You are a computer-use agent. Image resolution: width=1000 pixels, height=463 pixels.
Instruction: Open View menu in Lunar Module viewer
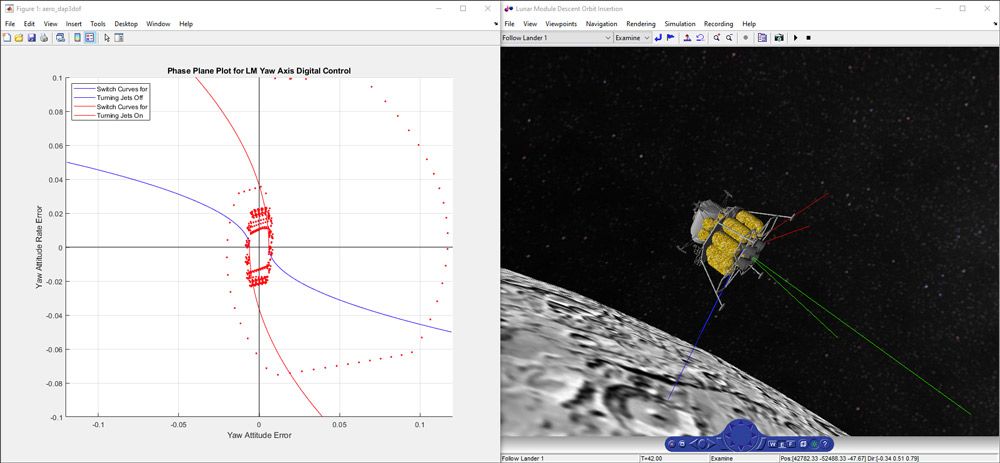point(530,24)
